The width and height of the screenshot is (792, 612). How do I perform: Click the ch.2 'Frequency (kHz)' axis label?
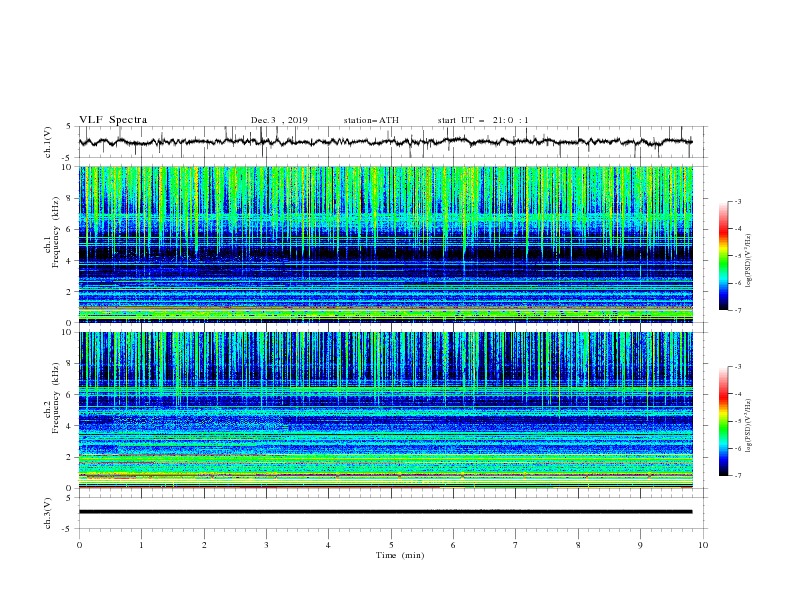coord(55,397)
